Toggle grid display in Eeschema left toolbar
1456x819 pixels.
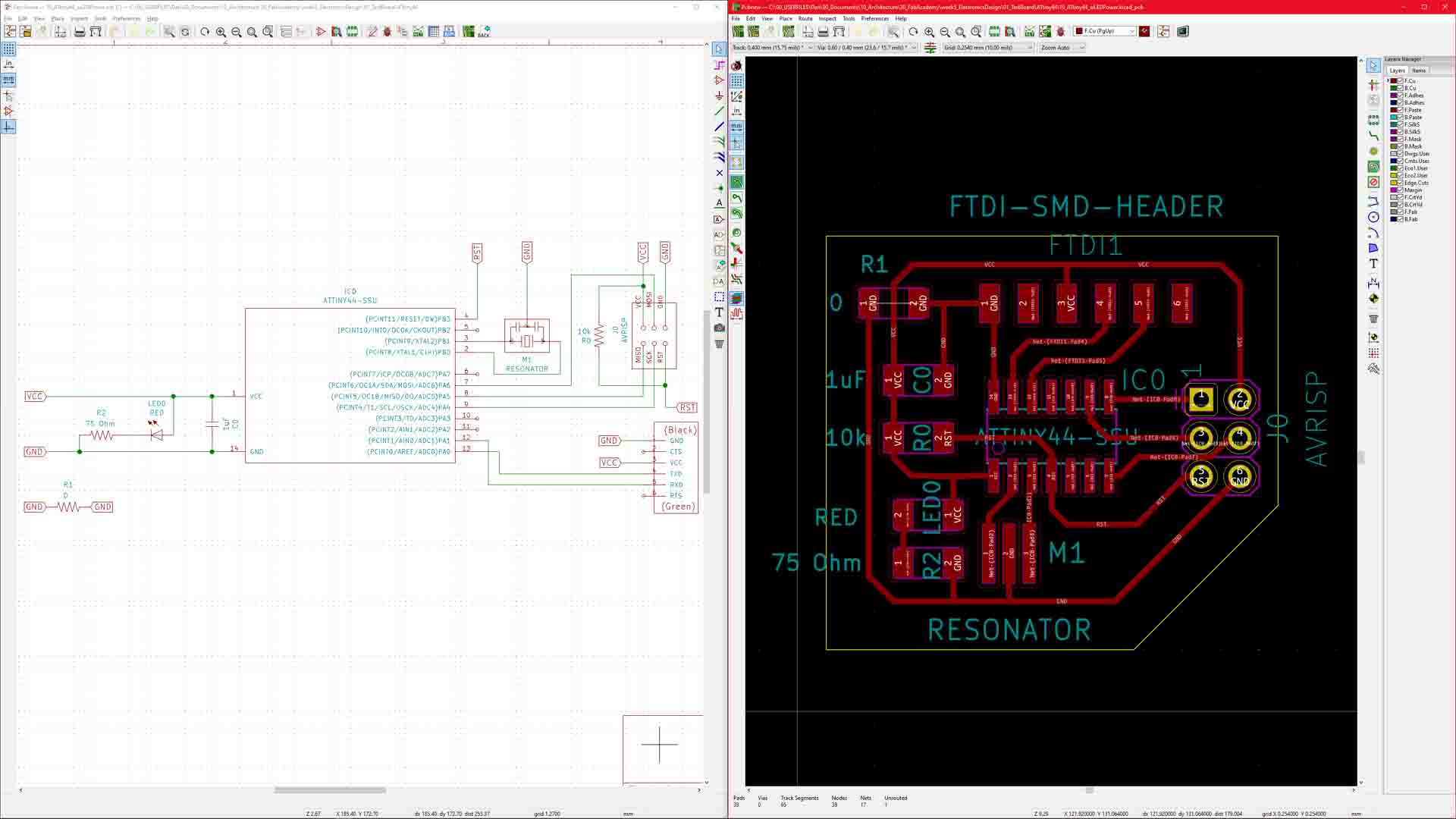point(8,49)
